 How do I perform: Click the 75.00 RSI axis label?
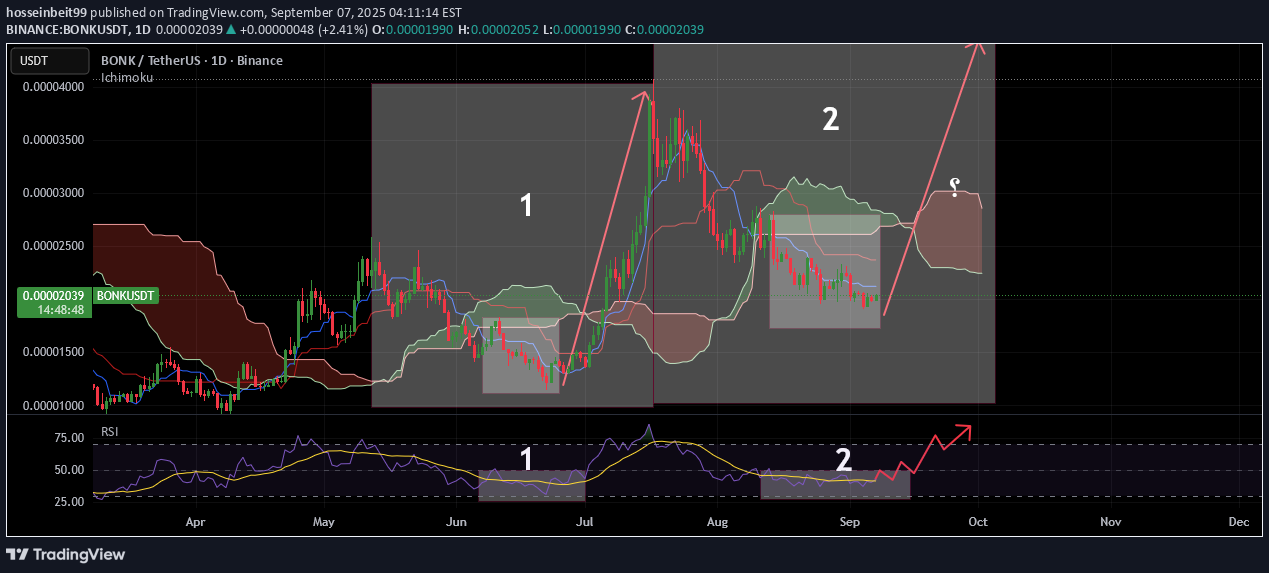point(69,438)
